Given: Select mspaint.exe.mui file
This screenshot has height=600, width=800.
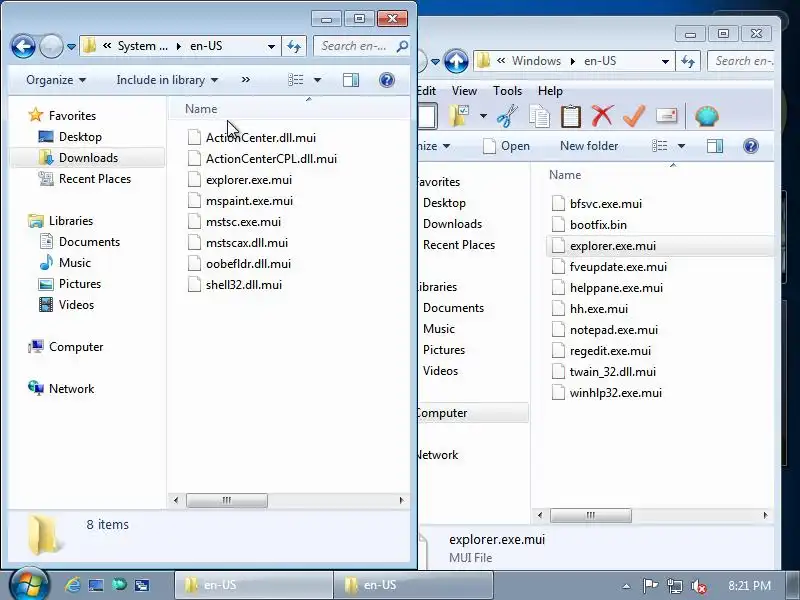Looking at the screenshot, I should (249, 201).
